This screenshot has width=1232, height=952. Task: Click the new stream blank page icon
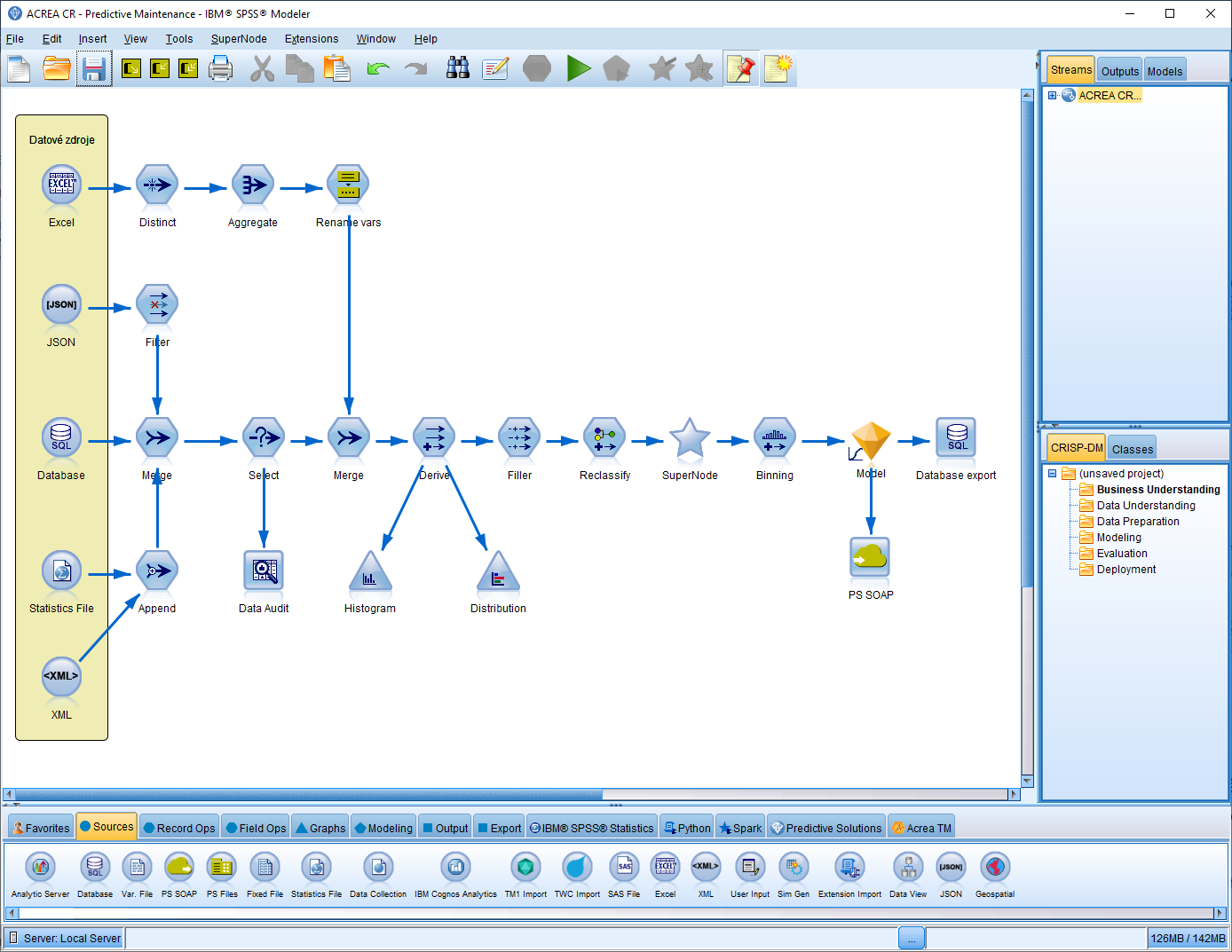[x=19, y=68]
